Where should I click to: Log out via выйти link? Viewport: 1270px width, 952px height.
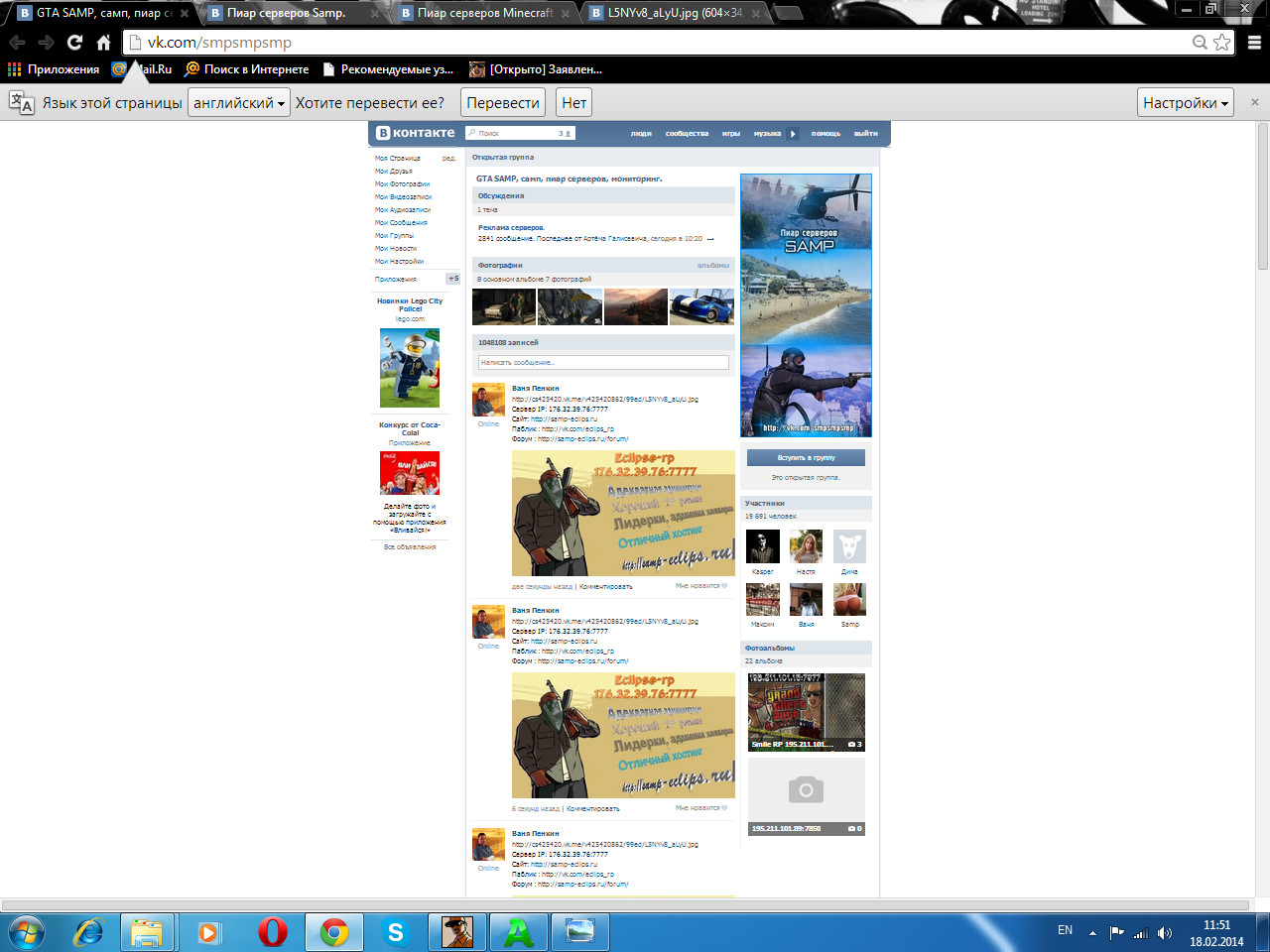point(866,134)
